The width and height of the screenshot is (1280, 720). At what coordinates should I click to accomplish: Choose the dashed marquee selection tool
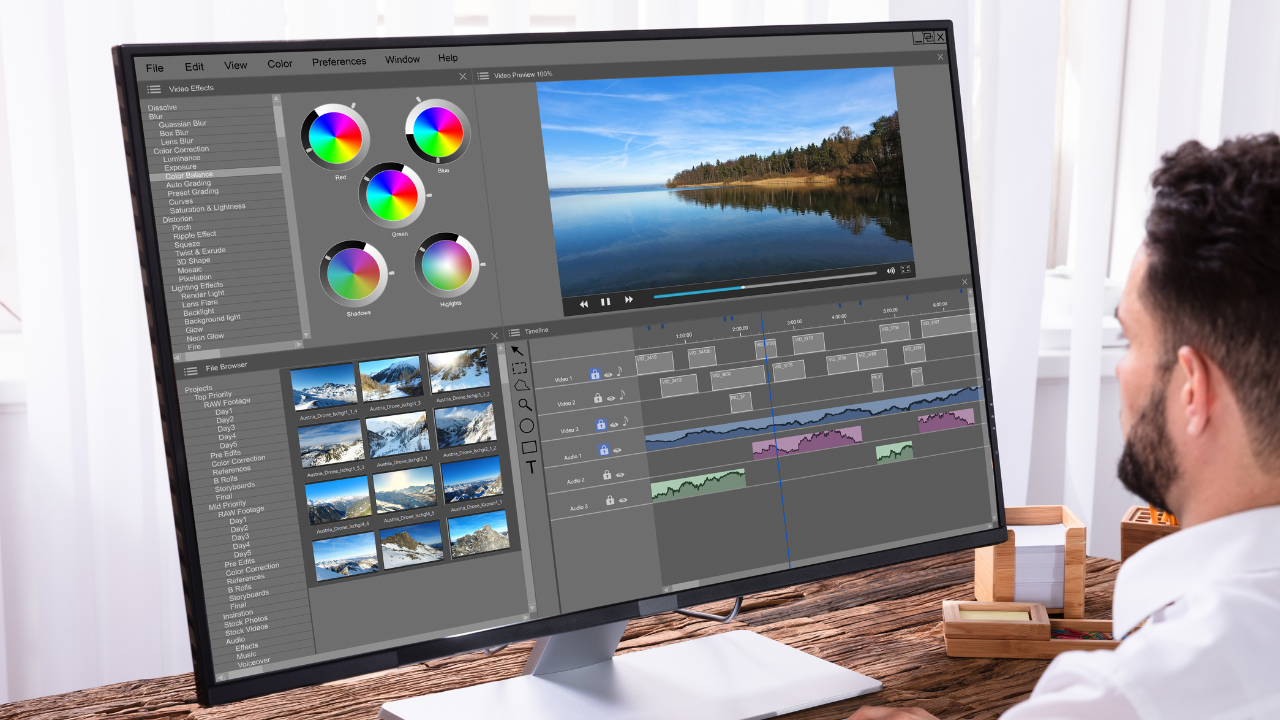(519, 368)
